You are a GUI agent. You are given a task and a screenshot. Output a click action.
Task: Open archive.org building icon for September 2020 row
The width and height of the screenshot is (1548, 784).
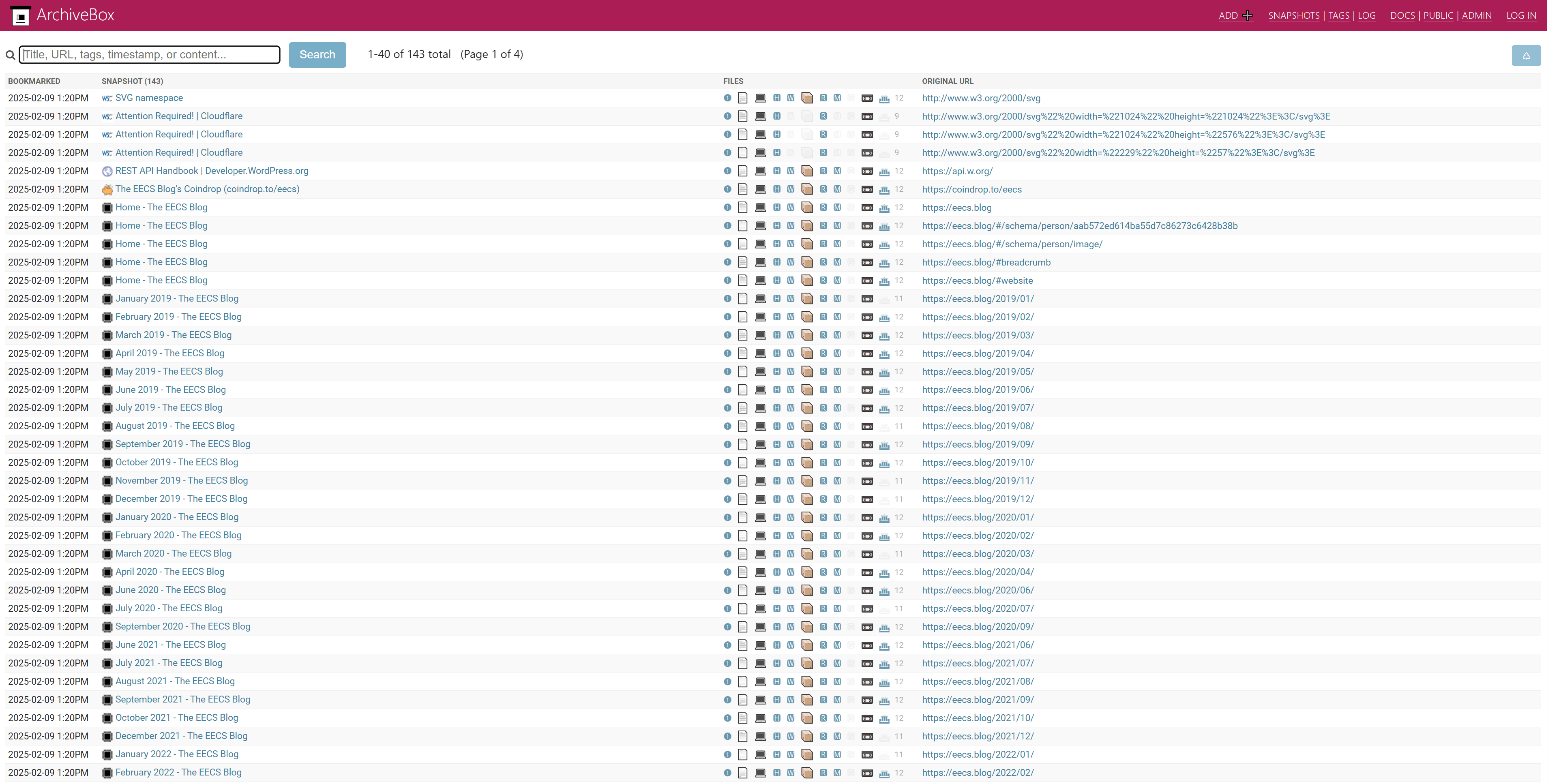click(x=884, y=627)
